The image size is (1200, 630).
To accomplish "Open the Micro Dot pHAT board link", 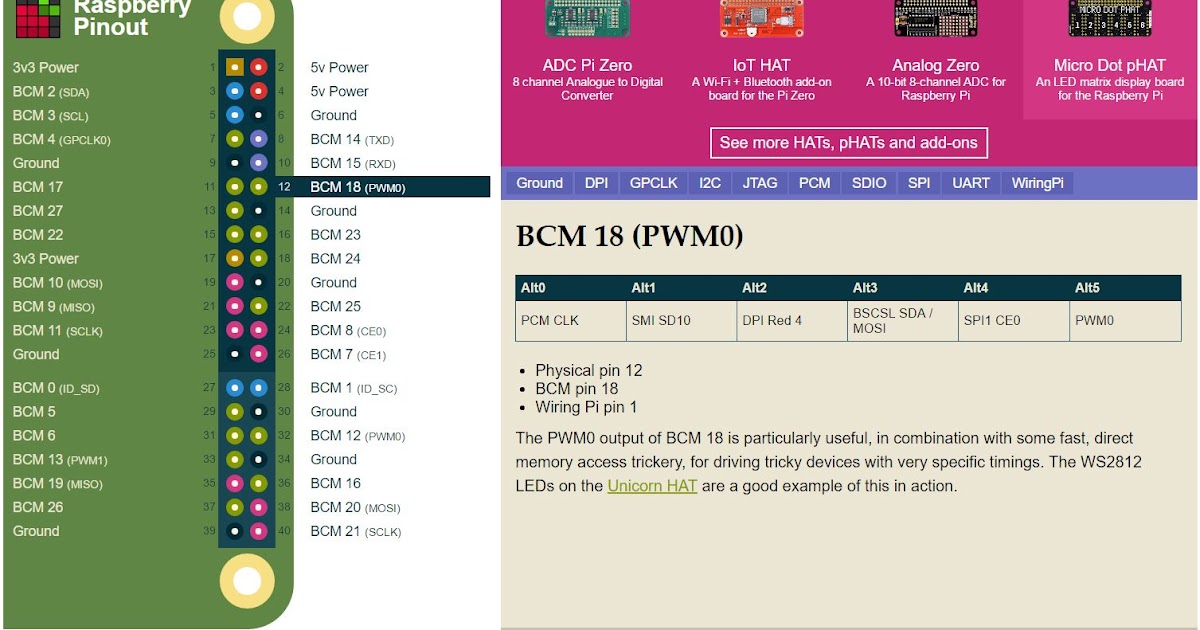I will (x=1110, y=66).
